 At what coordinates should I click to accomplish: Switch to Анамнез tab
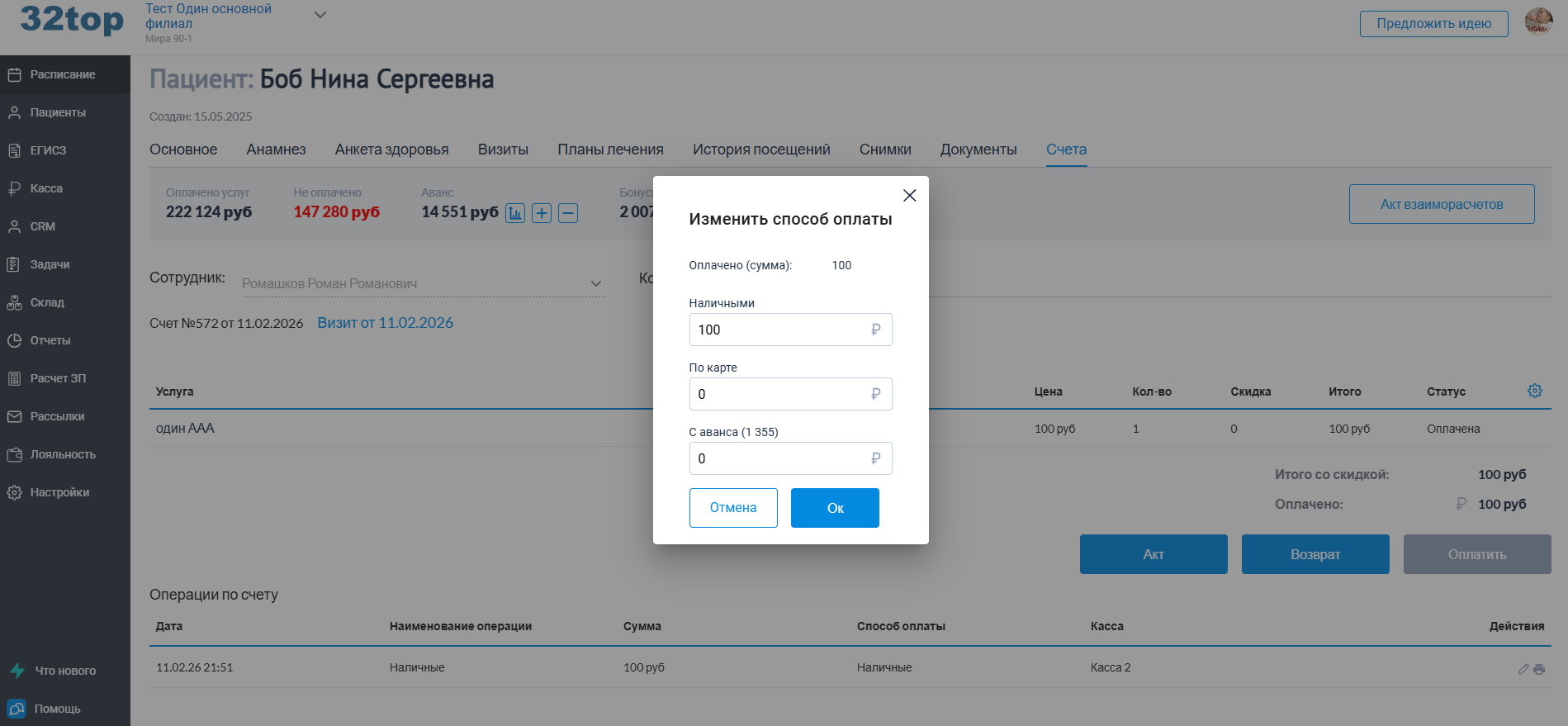pos(276,149)
